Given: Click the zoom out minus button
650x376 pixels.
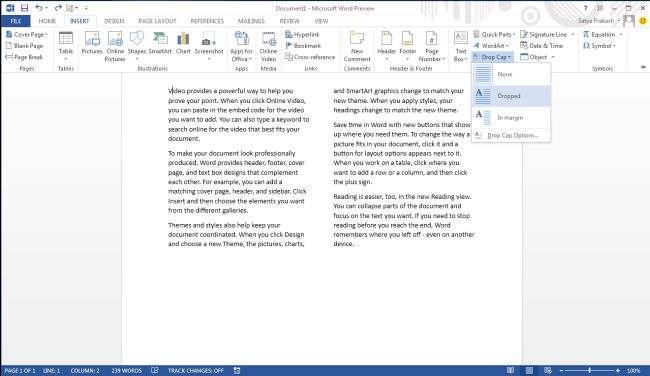Looking at the screenshot, I should (561, 371).
